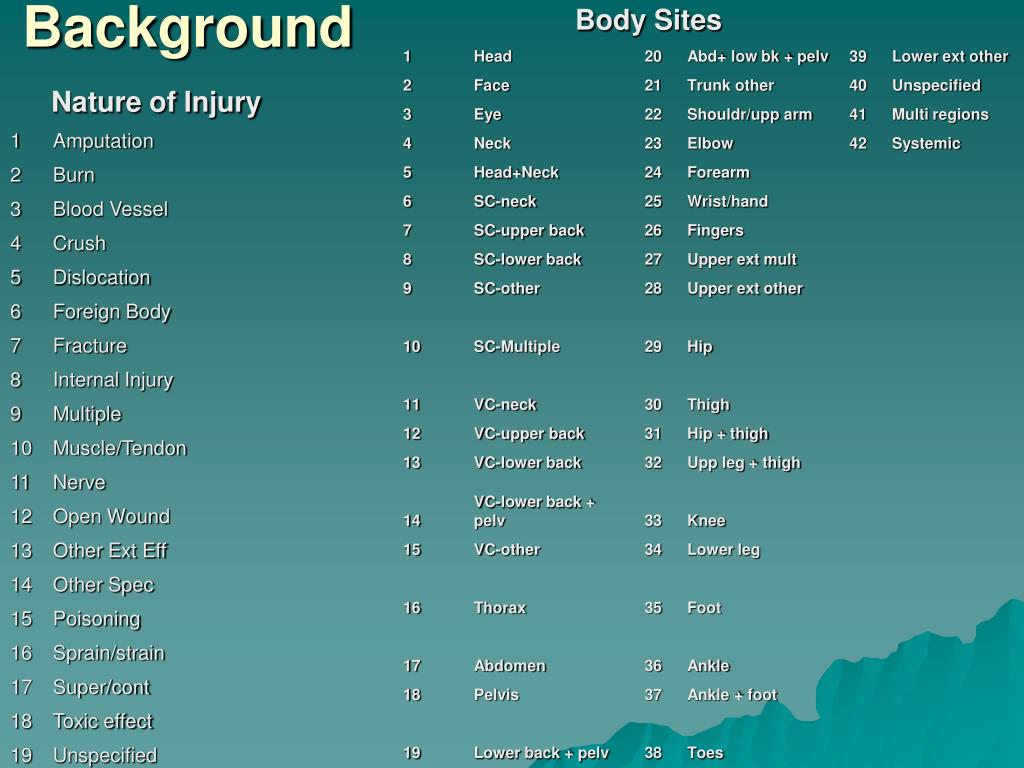
Task: Click the 'Multi regions' body site
Action: click(940, 114)
